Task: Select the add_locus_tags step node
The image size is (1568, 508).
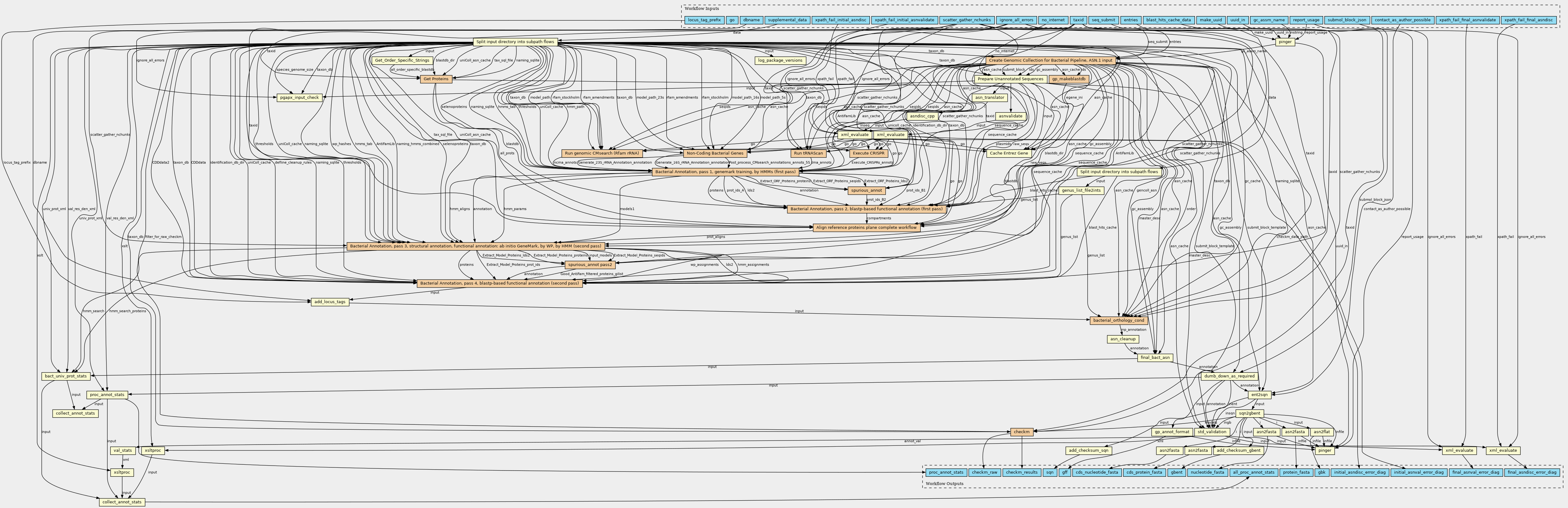Action: point(329,302)
